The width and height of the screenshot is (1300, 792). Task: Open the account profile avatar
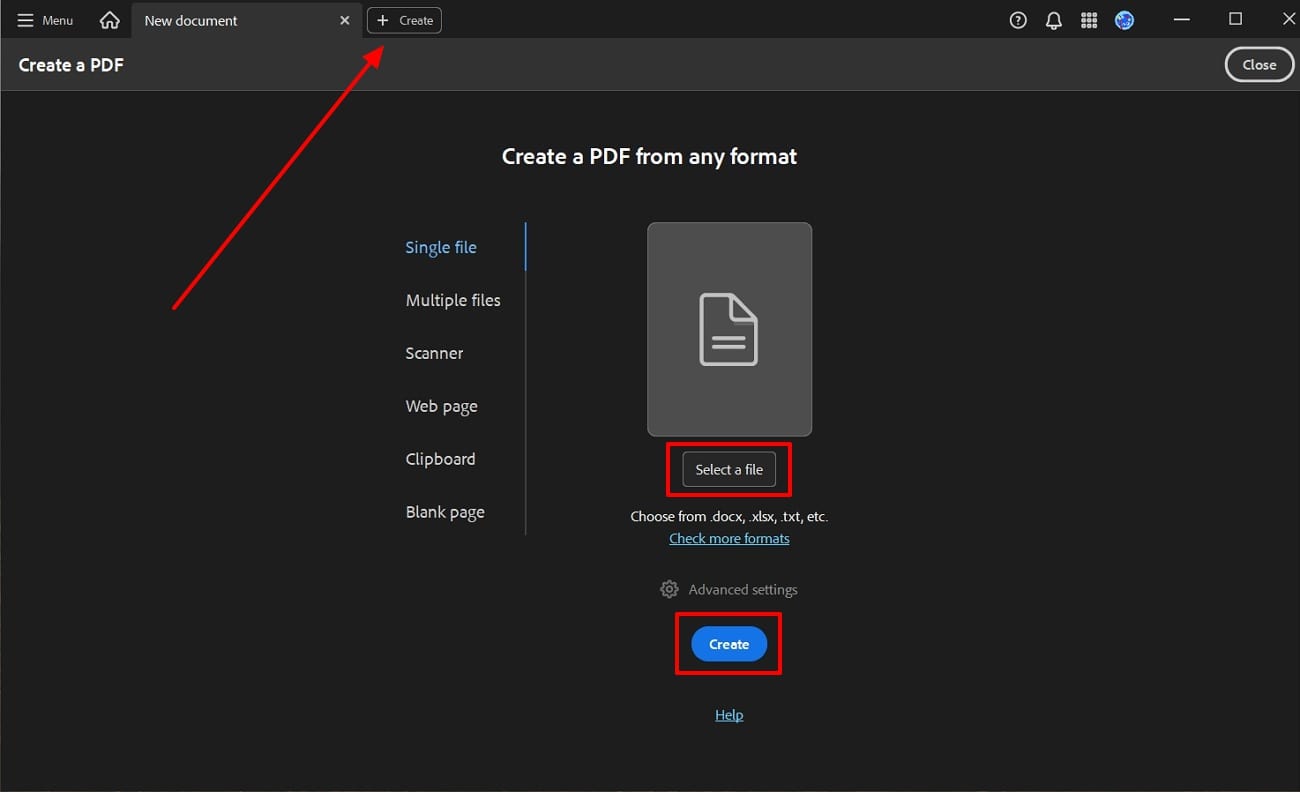pyautogui.click(x=1124, y=20)
